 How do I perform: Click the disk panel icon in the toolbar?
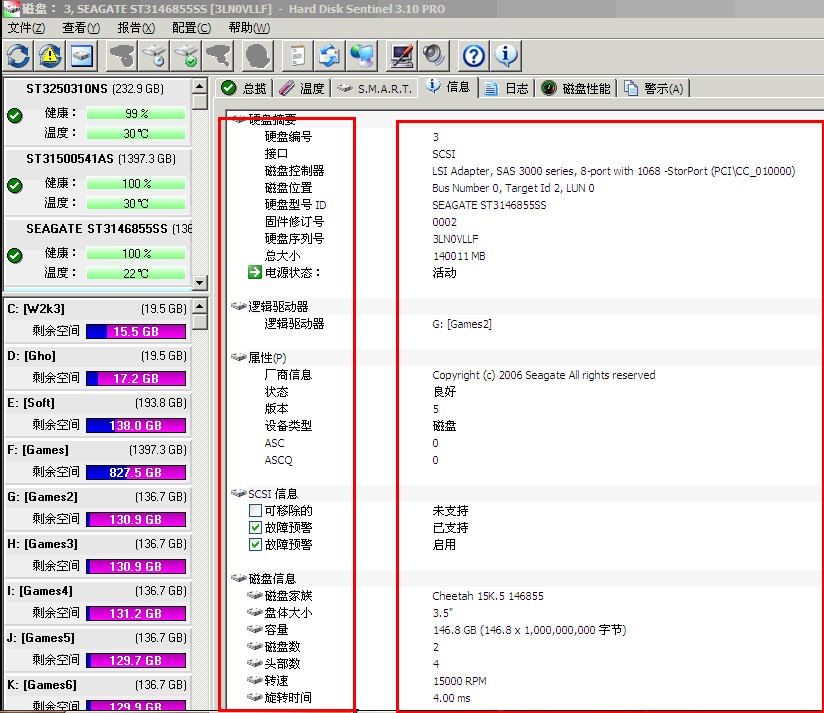tap(82, 56)
